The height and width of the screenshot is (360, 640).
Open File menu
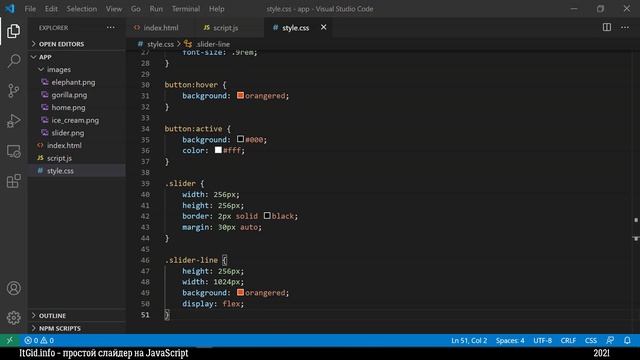(30, 9)
